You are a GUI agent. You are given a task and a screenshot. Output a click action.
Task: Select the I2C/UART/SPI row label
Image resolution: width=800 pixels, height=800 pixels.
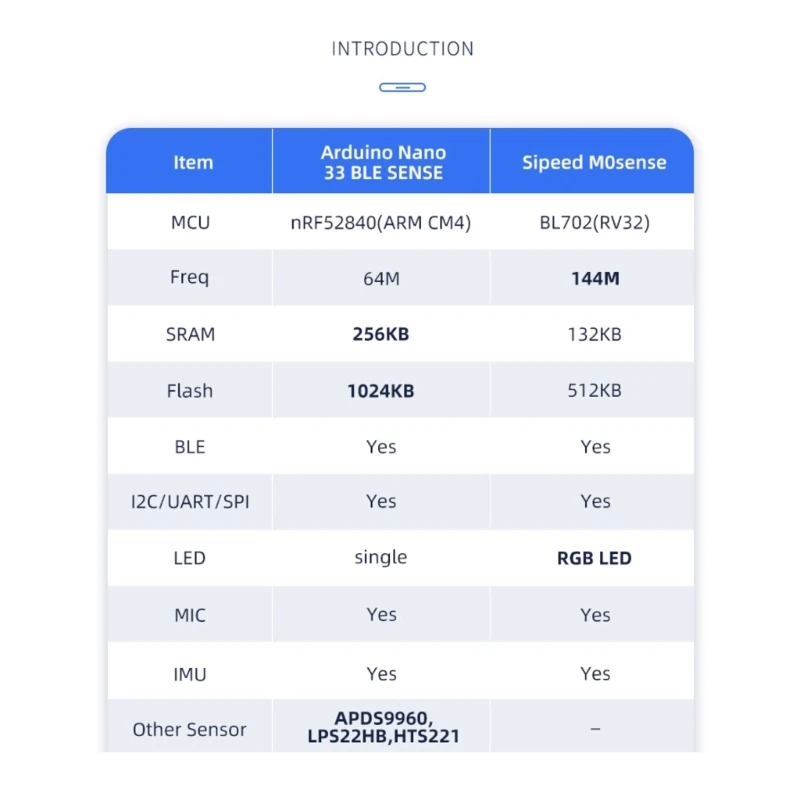[190, 502]
